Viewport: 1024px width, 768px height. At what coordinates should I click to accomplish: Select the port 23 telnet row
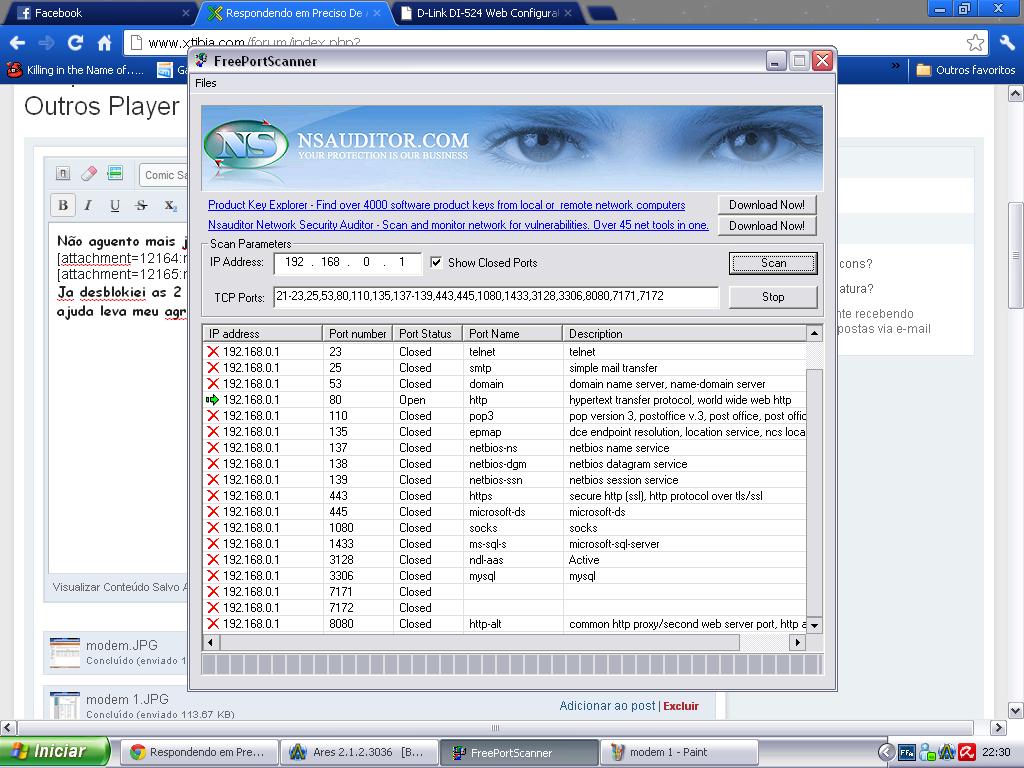pos(505,351)
